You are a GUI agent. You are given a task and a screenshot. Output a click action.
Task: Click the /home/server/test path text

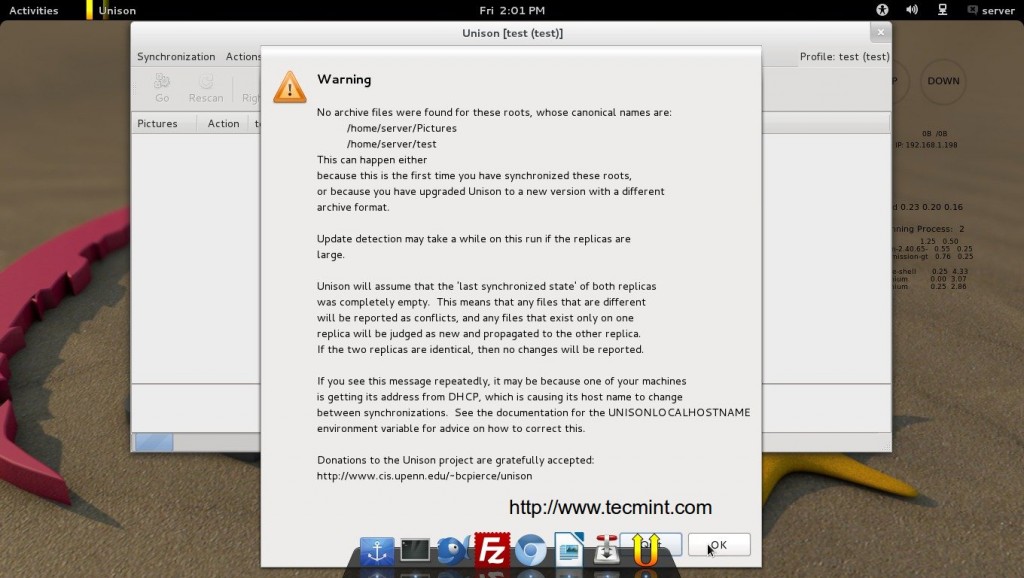pos(391,144)
